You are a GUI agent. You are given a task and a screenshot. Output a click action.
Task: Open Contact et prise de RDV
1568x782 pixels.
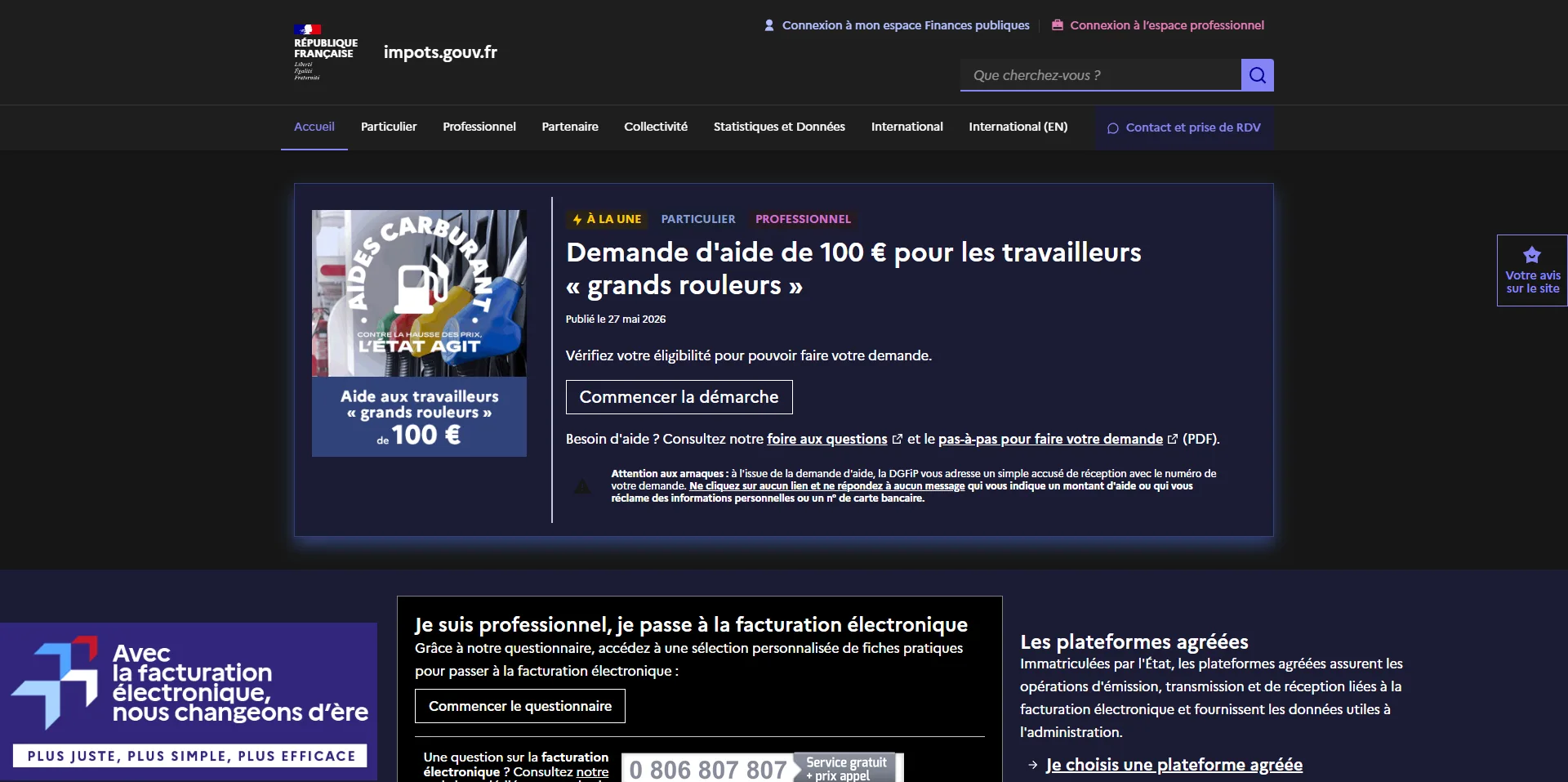(1184, 127)
